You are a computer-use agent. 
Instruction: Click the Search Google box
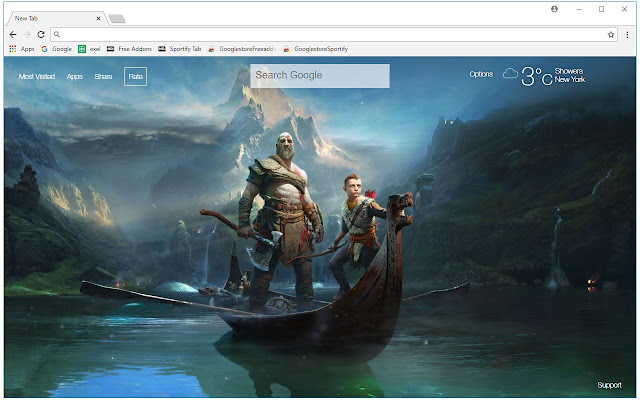tap(320, 76)
